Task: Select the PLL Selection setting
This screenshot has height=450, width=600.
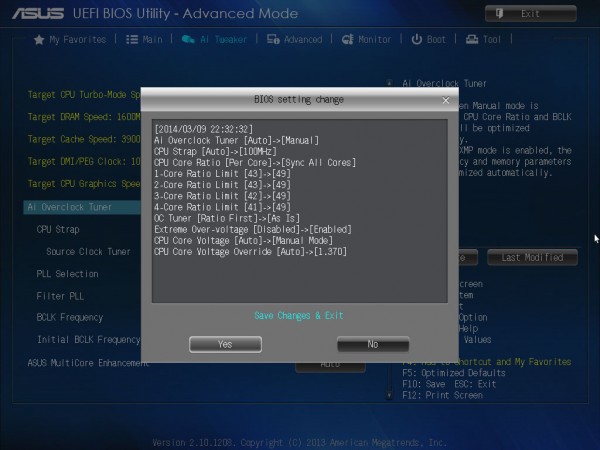Action: (67, 274)
